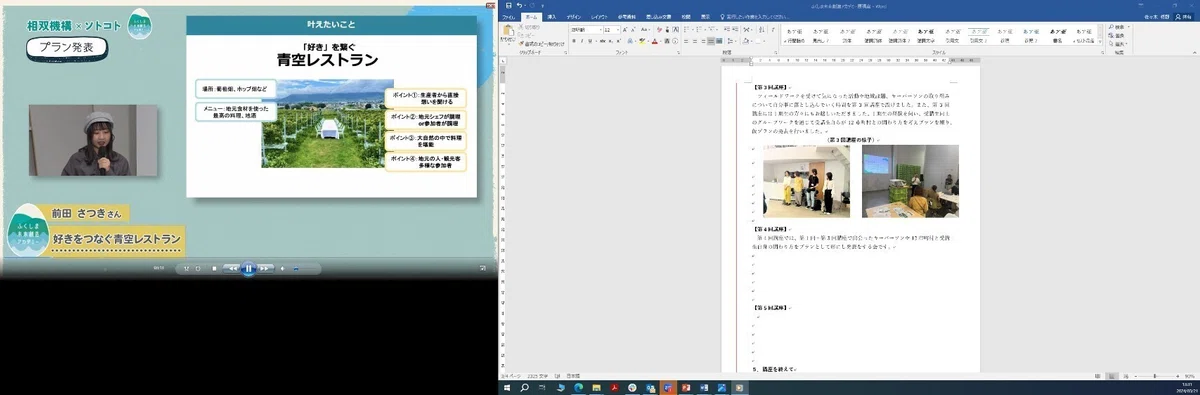Open Windows taskbar search
This screenshot has height=395, width=1200.
point(525,388)
